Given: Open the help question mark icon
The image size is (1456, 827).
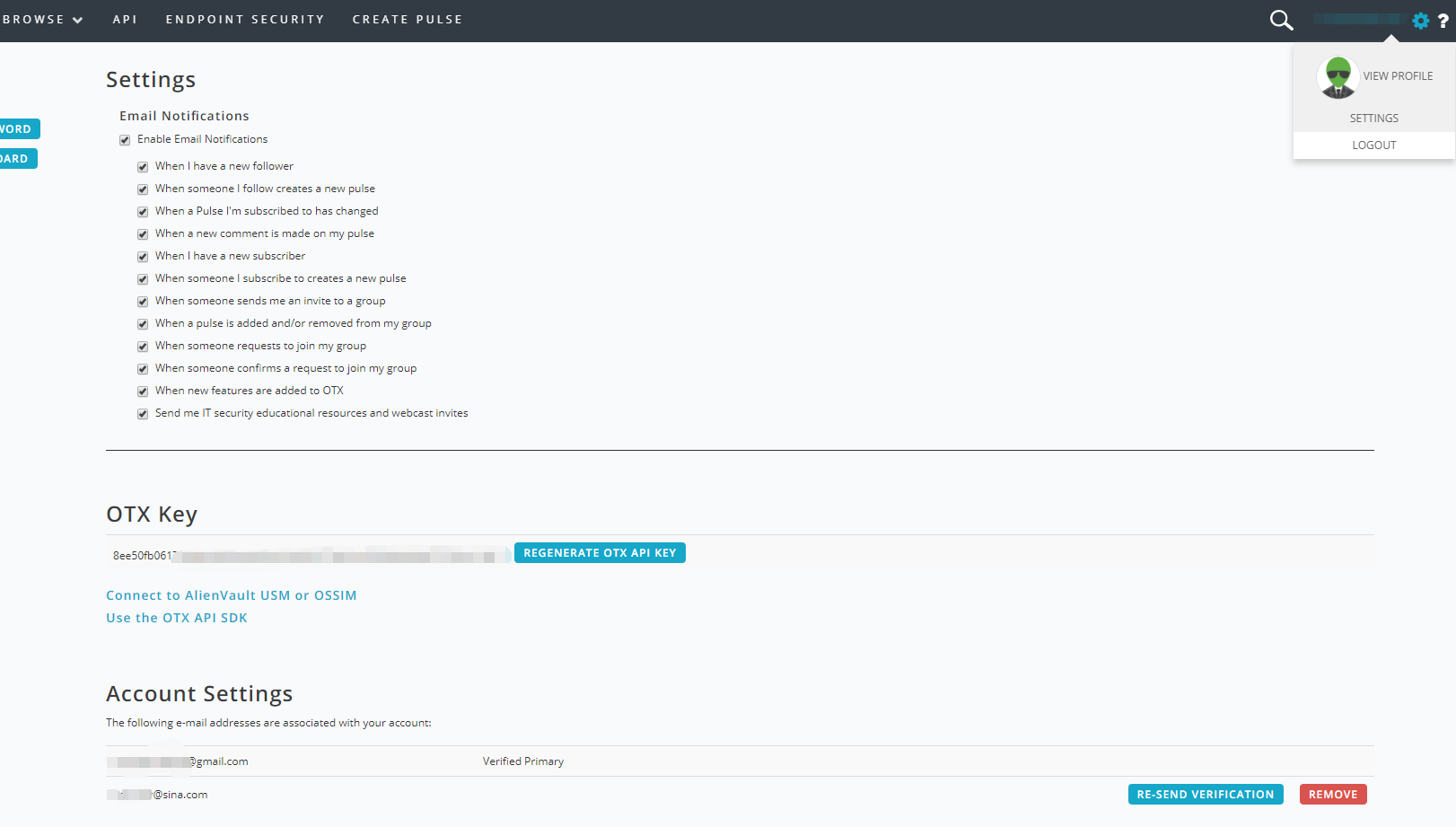Looking at the screenshot, I should click(x=1443, y=21).
